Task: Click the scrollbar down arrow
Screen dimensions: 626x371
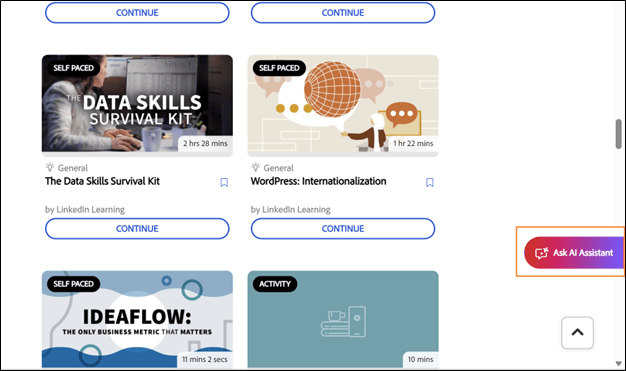Action: [618, 364]
